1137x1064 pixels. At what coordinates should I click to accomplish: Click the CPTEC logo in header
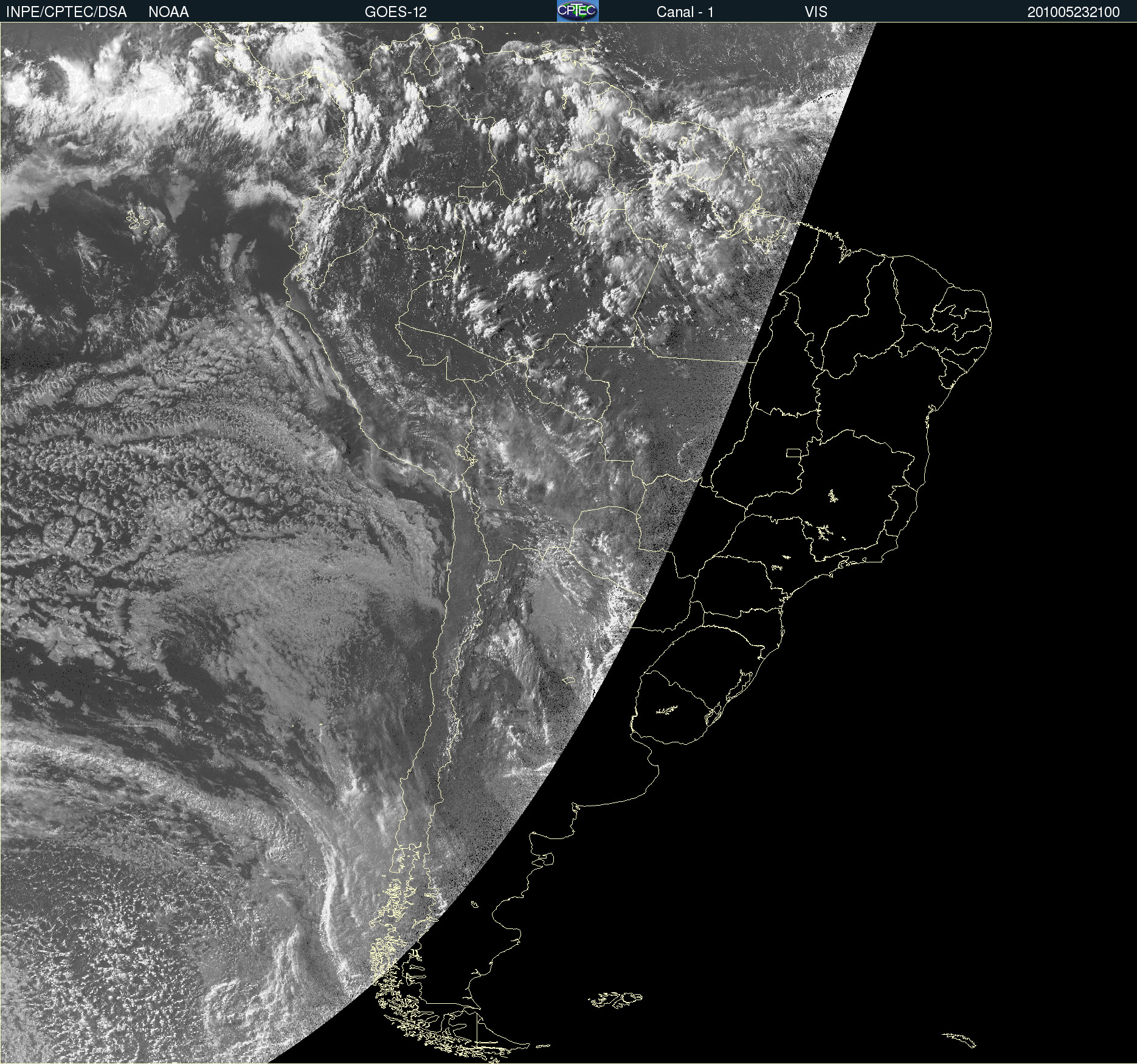point(578,11)
